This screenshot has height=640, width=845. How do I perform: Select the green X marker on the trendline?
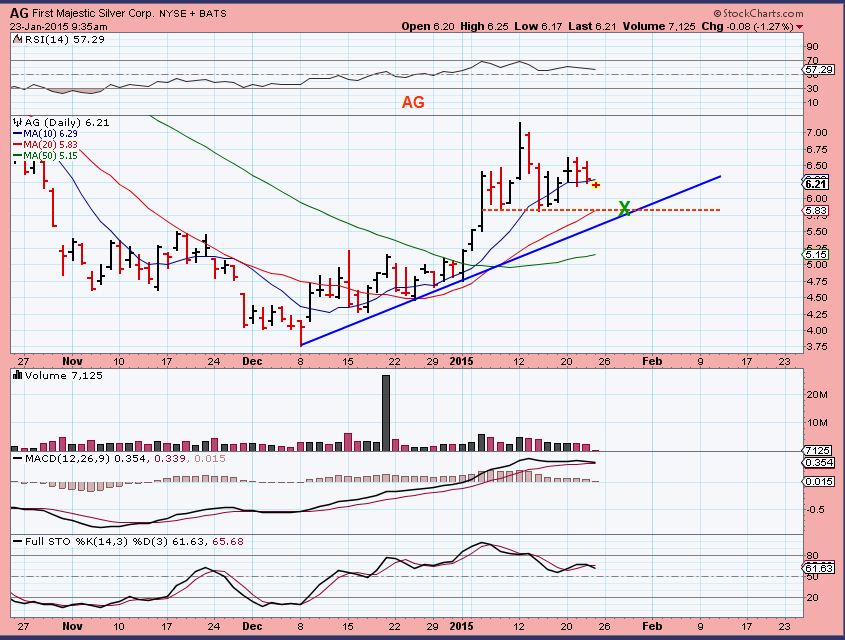click(x=624, y=208)
